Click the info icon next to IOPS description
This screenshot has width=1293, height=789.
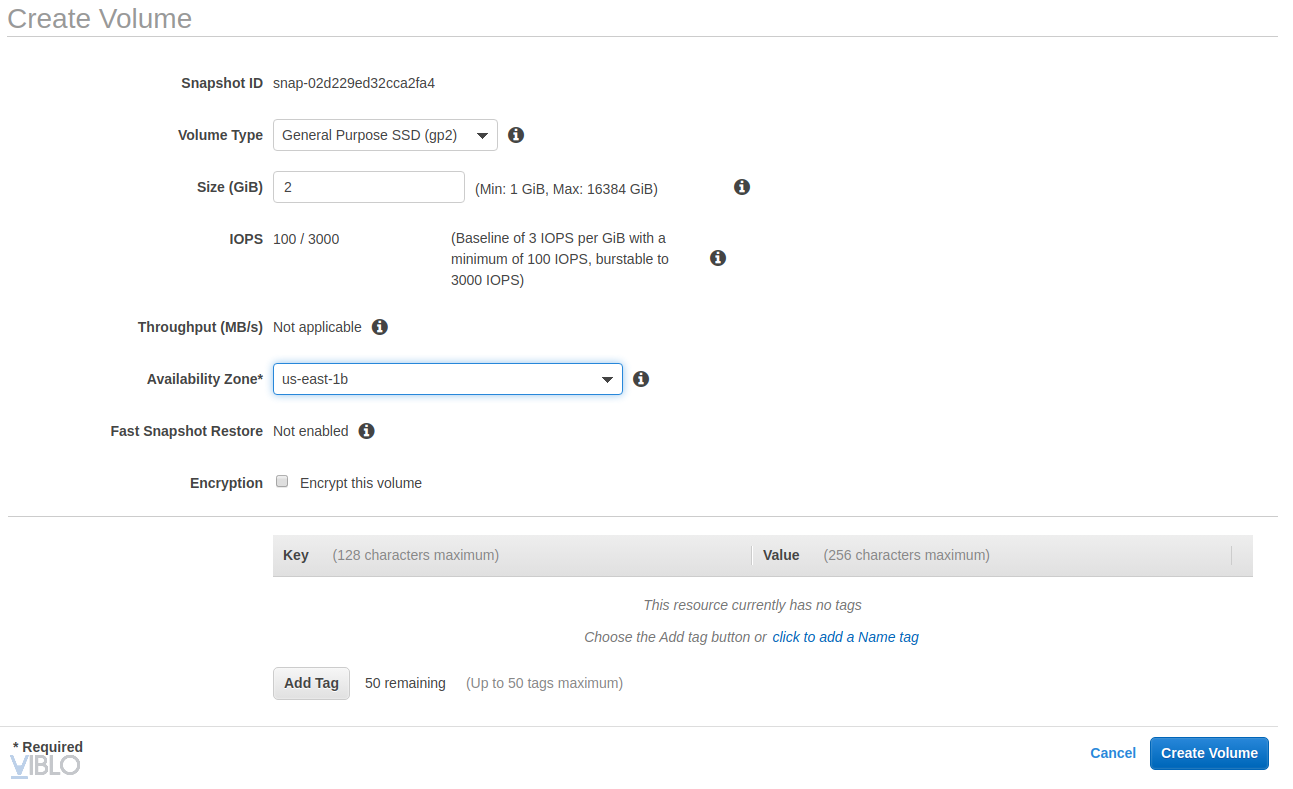click(717, 258)
